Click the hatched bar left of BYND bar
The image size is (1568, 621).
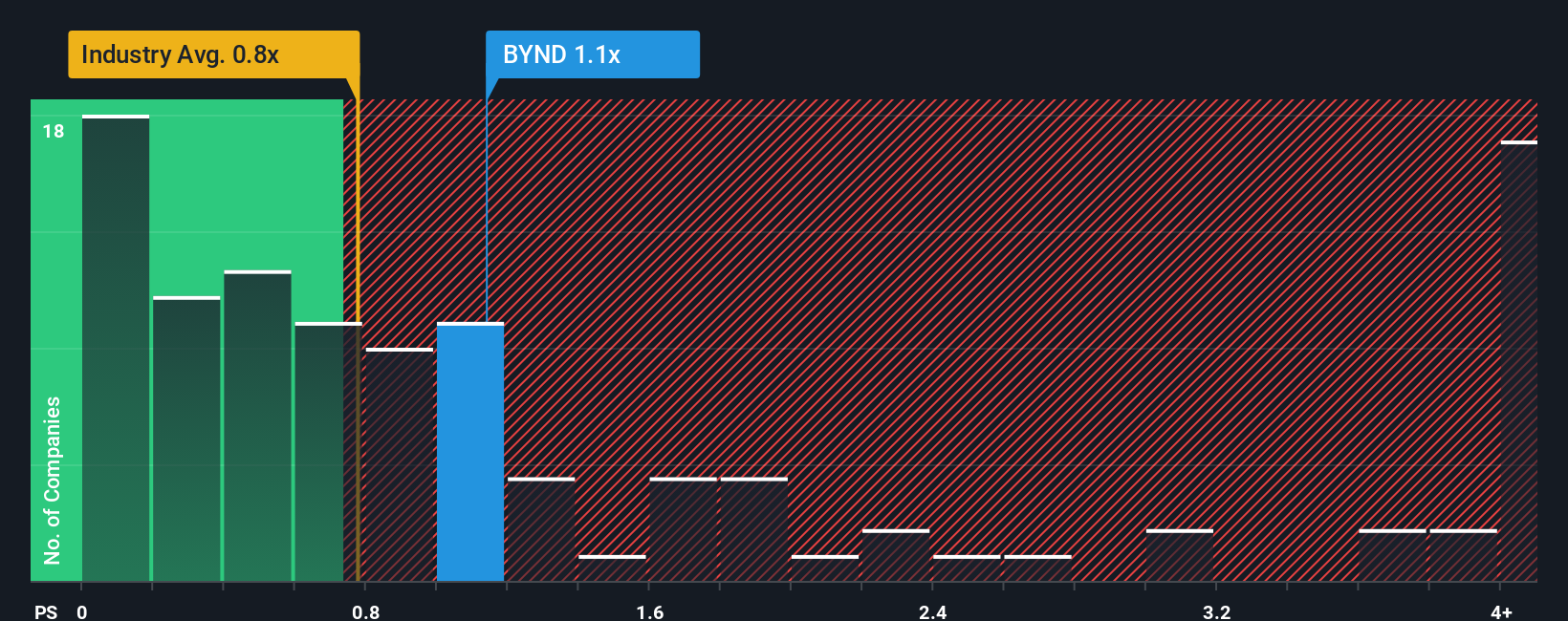(400, 464)
